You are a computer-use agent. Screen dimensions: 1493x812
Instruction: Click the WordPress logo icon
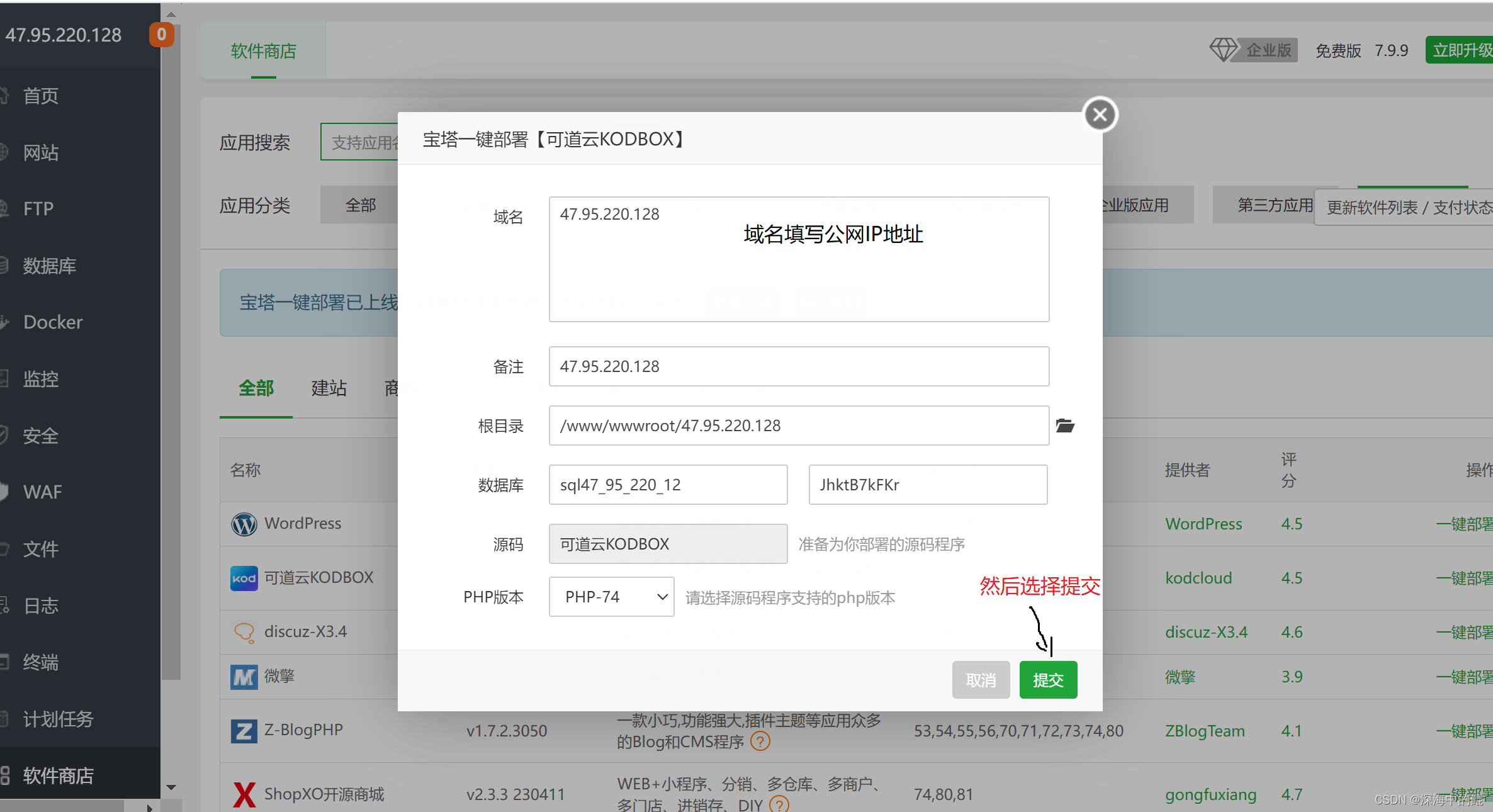pos(244,524)
